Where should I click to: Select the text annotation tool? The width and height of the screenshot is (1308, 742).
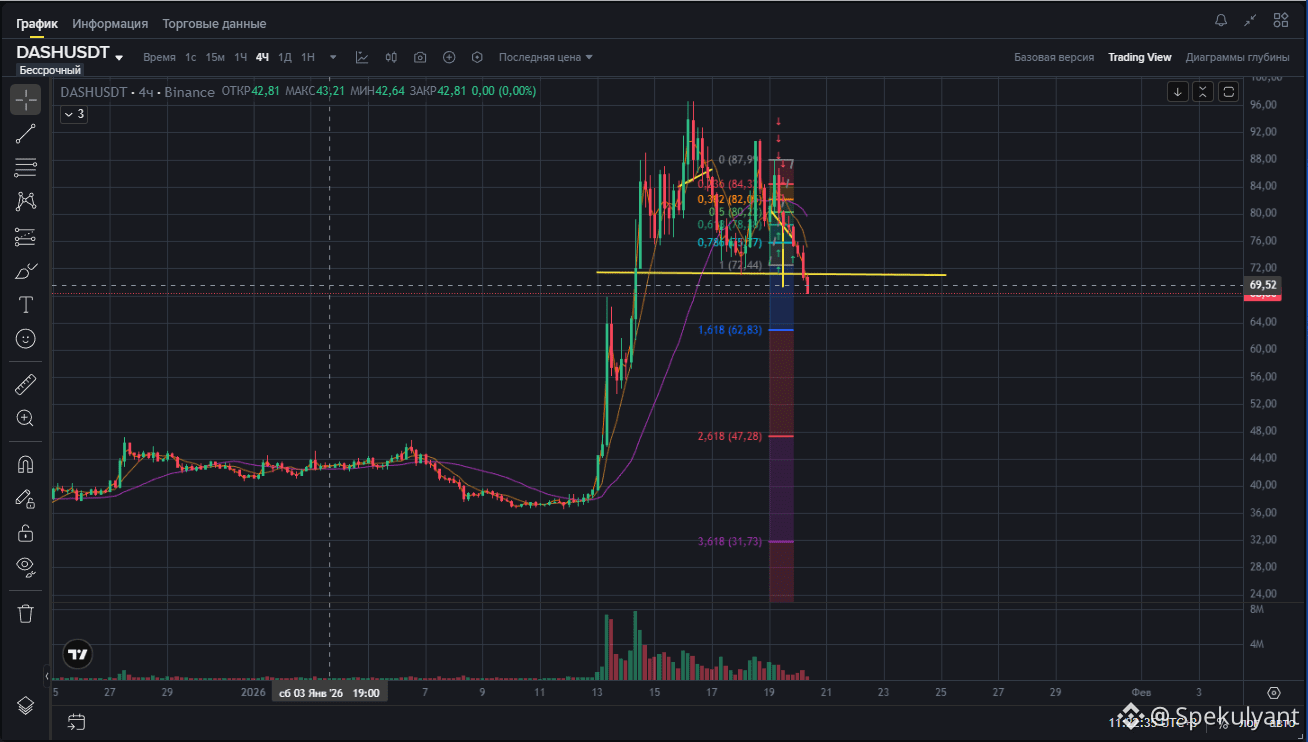coord(26,305)
